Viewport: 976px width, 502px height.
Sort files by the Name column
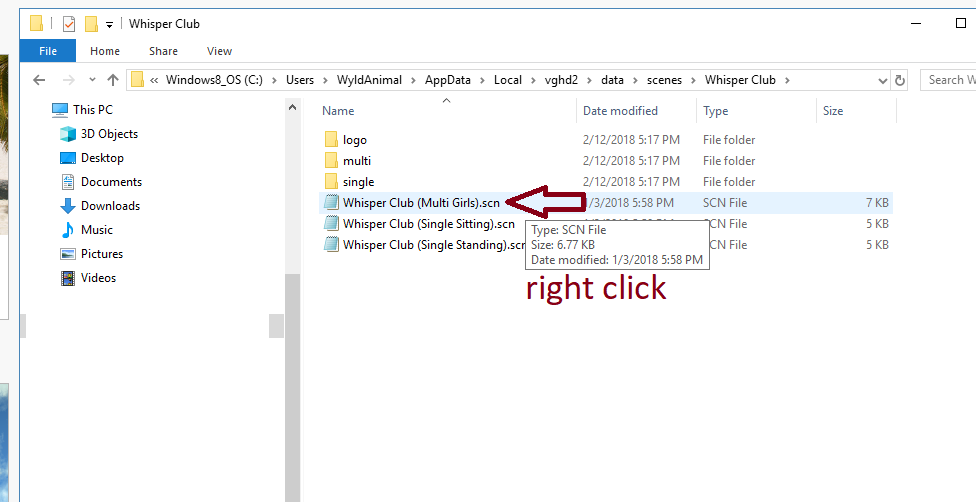(x=338, y=111)
